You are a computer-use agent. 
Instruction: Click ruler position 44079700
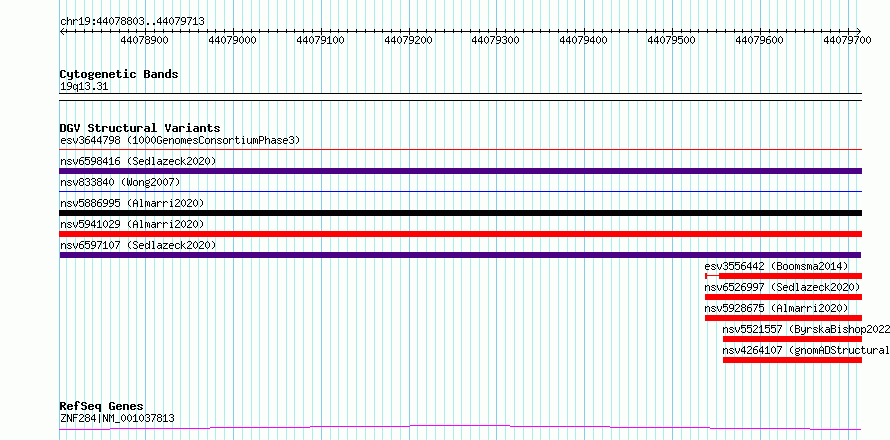point(847,40)
